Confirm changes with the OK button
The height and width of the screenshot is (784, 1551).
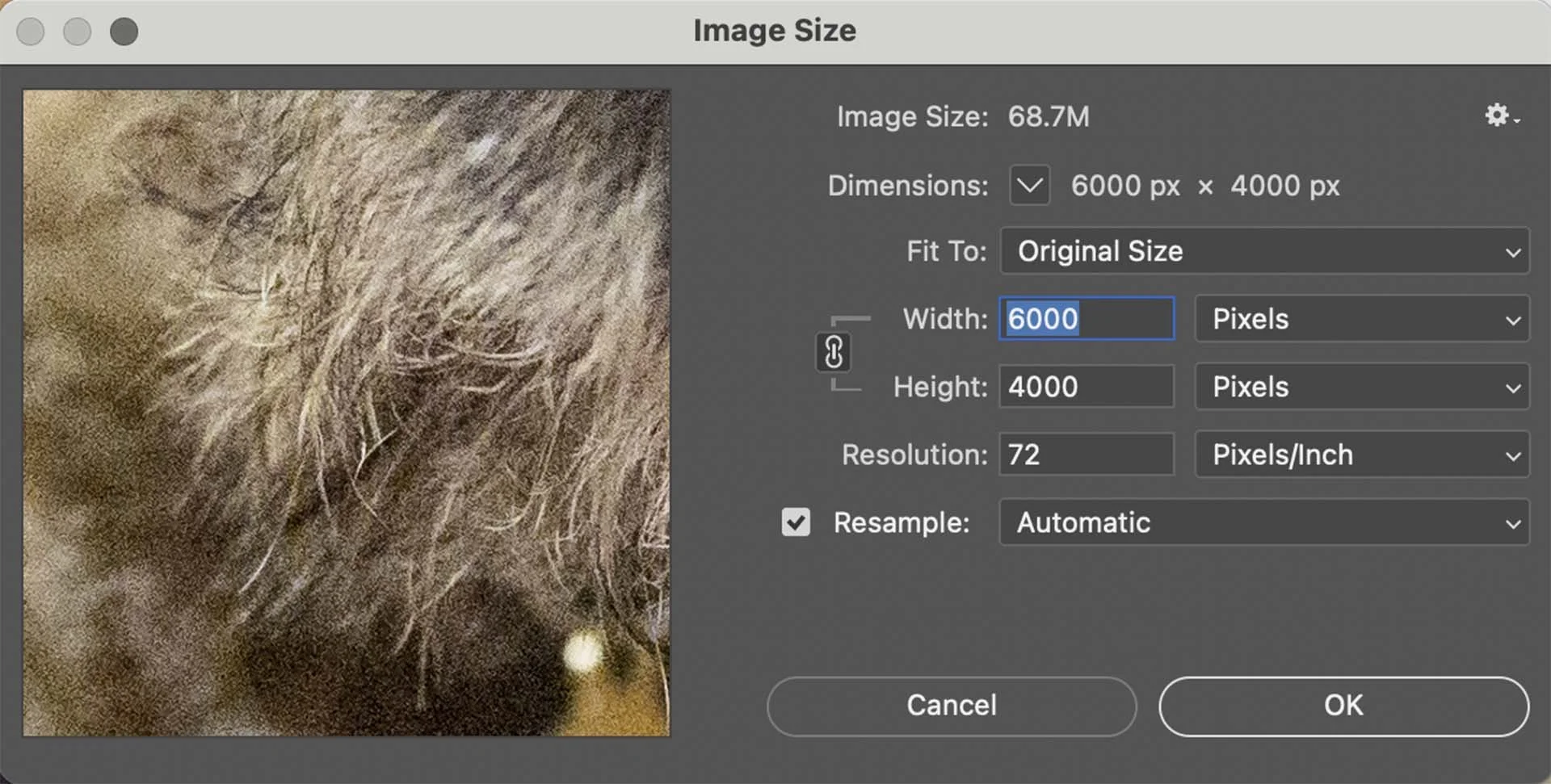pos(1341,705)
